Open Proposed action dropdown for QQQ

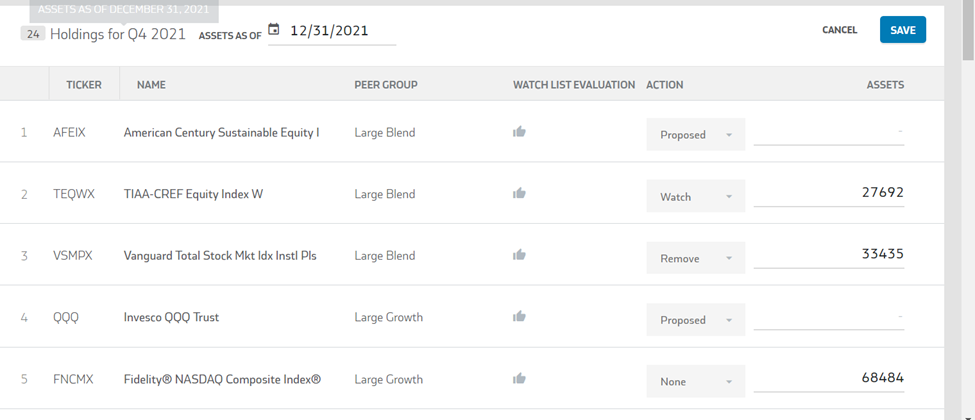696,320
